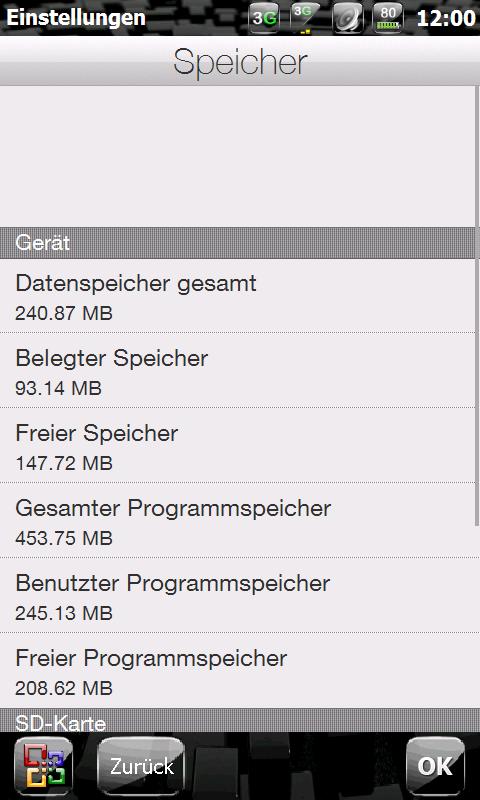Screen dimensions: 480x800
Task: Confirm with the OK button
Action: [x=435, y=766]
